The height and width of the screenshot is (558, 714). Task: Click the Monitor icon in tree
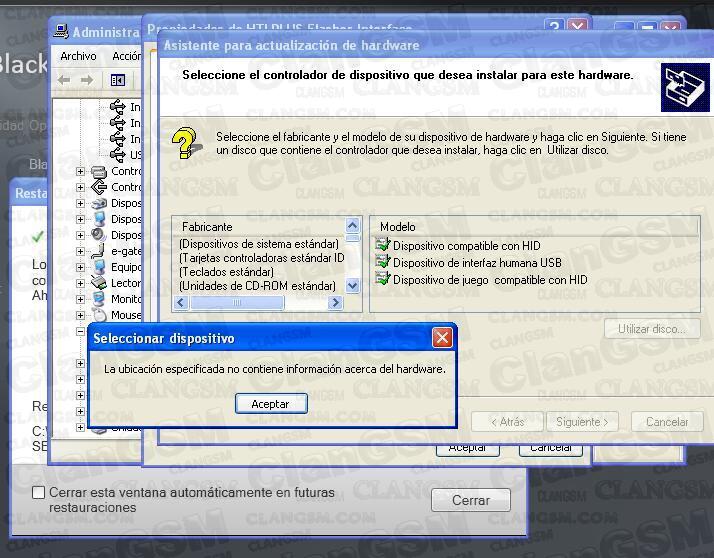(99, 299)
